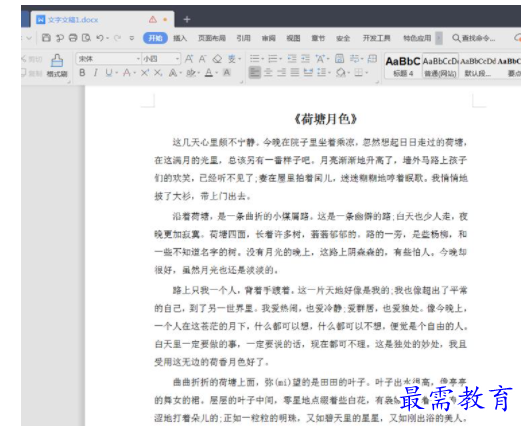The height and width of the screenshot is (430, 521).
Task: Click the Print icon in quick access toolbar
Action: click(73, 38)
